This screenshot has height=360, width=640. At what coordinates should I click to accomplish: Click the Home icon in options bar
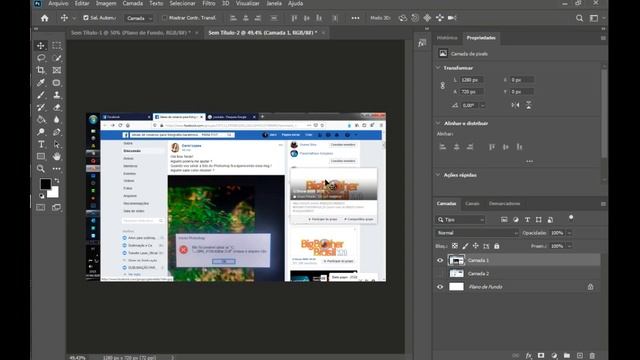(x=44, y=18)
